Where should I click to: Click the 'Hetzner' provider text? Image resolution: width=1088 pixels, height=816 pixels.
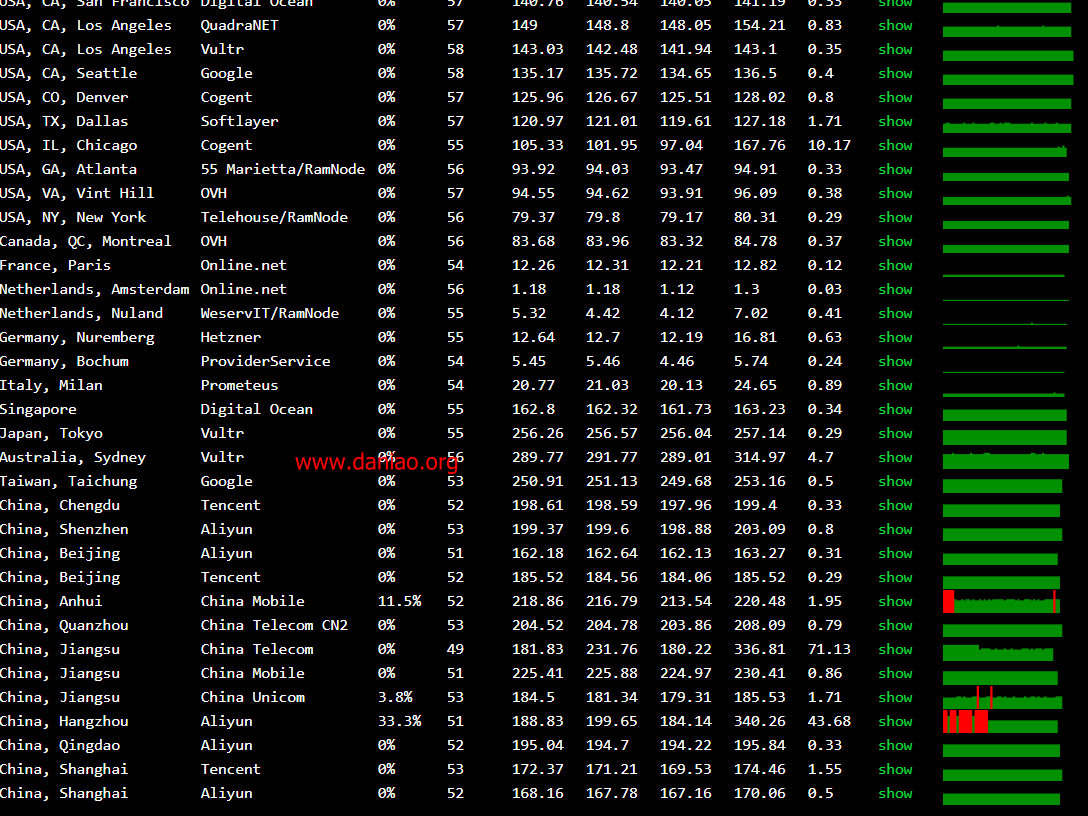tap(231, 337)
